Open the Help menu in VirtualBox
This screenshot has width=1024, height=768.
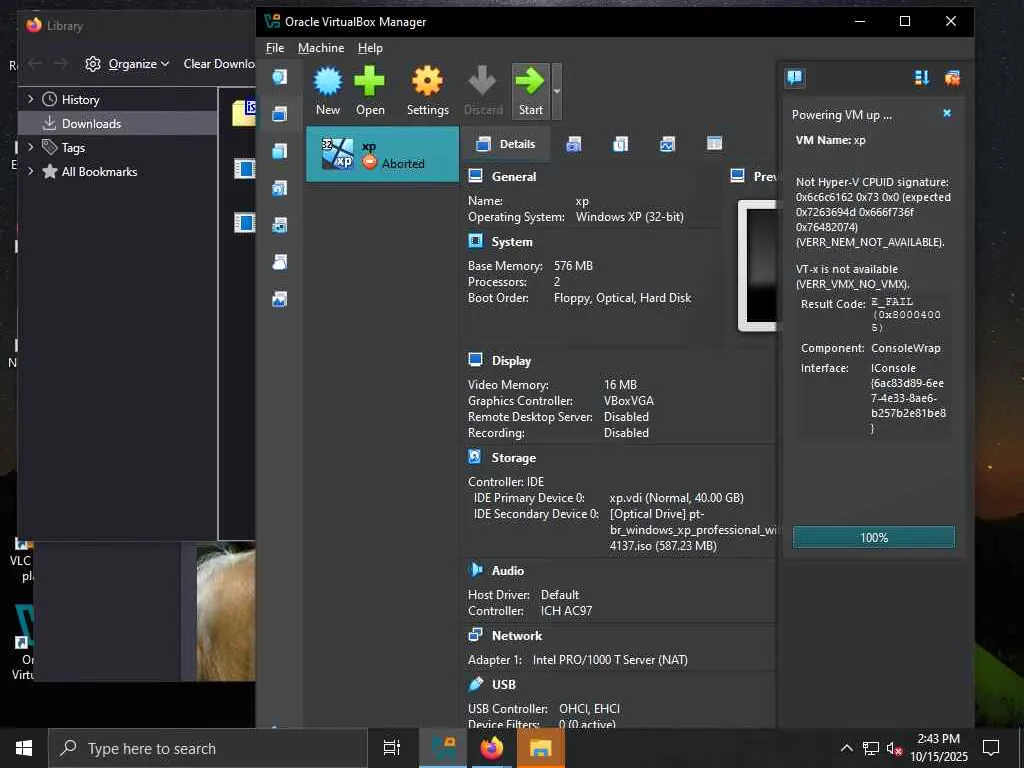click(370, 48)
